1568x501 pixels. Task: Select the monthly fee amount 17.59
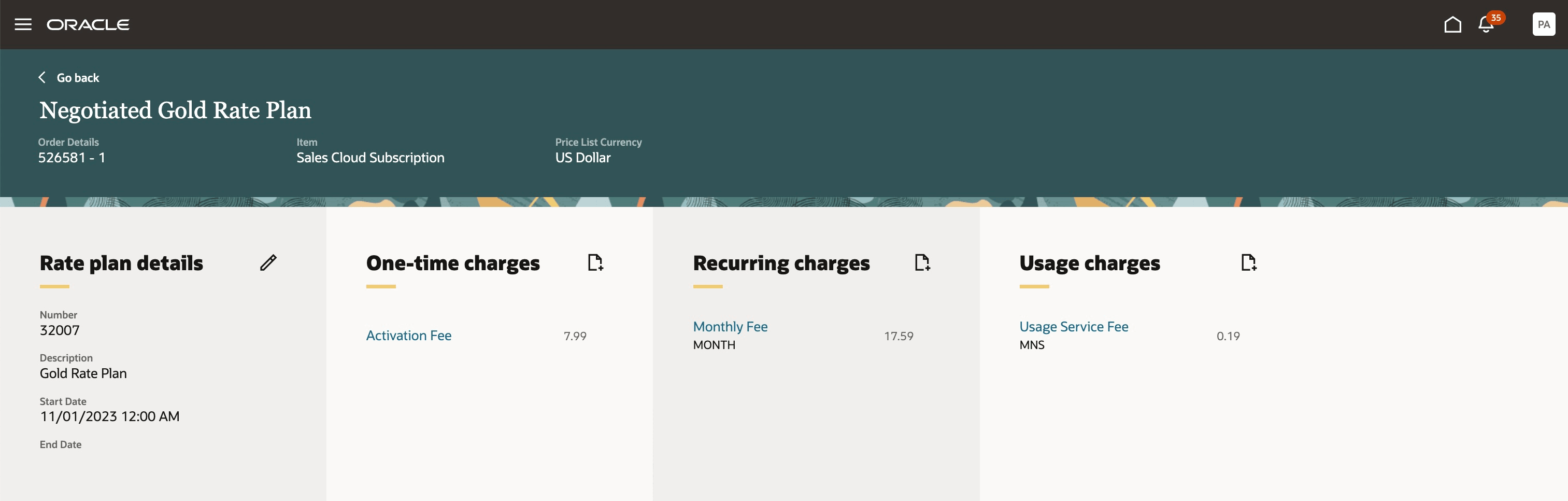tap(899, 336)
